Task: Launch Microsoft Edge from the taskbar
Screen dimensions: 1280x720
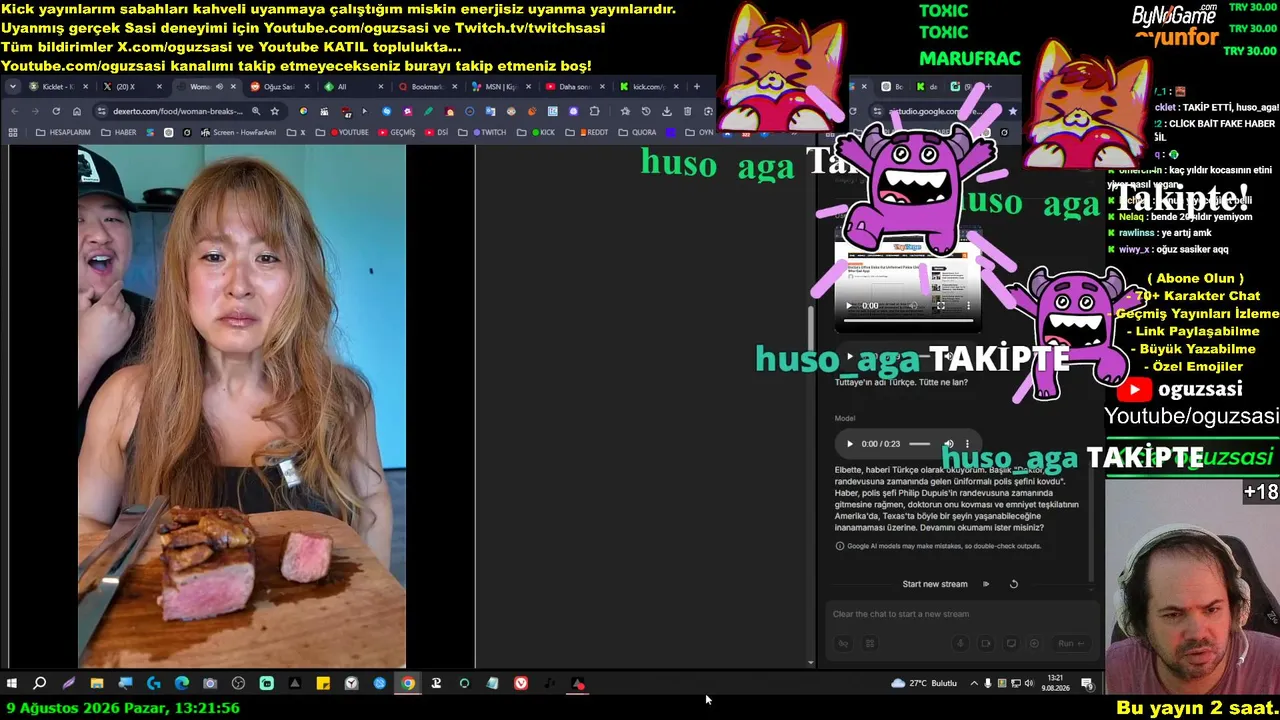Action: [182, 683]
